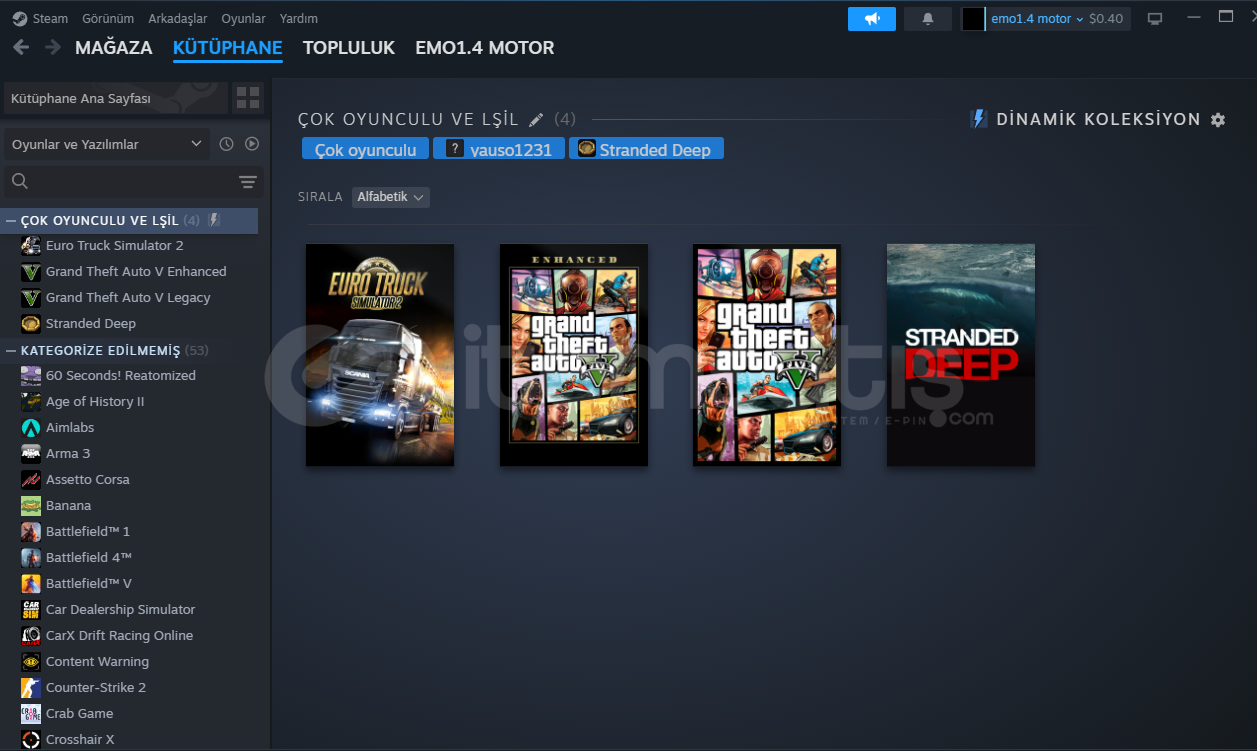Image resolution: width=1257 pixels, height=751 pixels.
Task: Click the Grand Theft Auto V Enhanced icon
Action: pos(31,271)
